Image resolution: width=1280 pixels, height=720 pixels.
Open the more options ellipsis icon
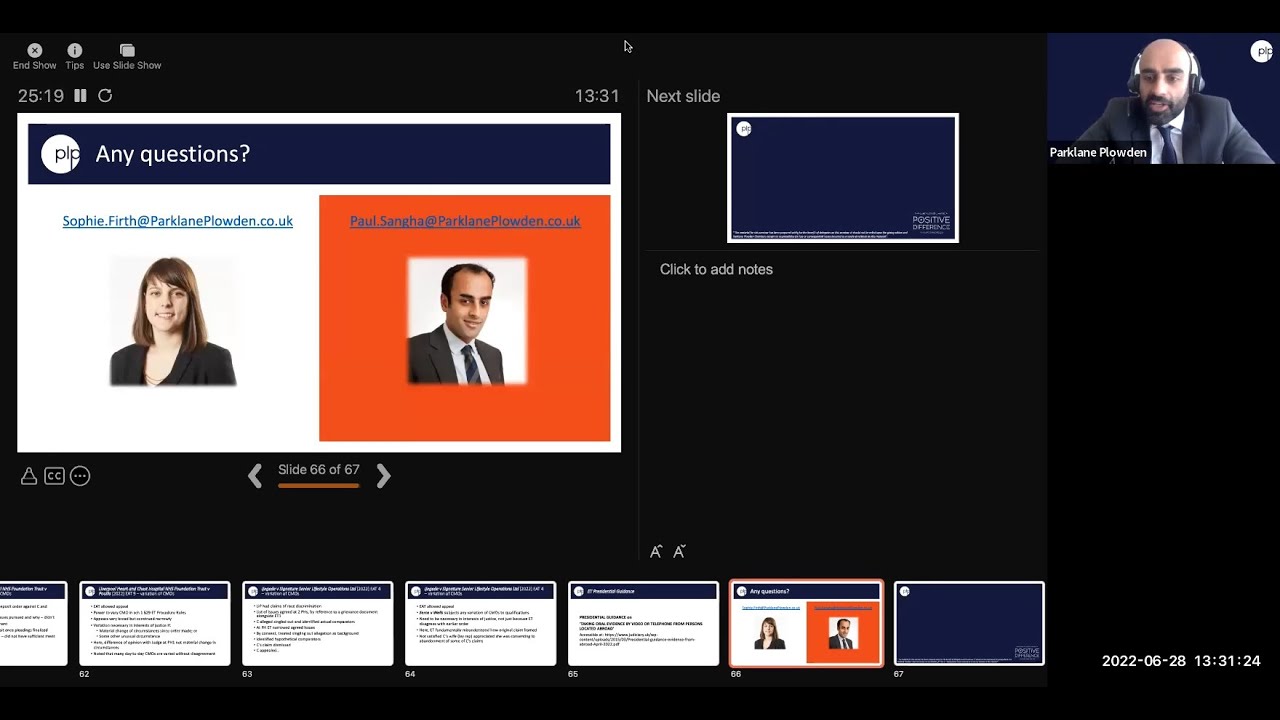(x=80, y=476)
